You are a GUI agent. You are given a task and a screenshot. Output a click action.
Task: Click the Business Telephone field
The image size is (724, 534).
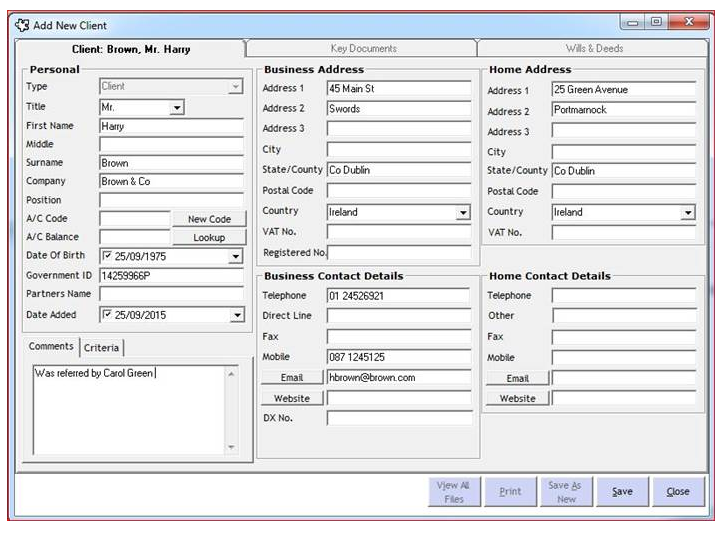pos(399,296)
